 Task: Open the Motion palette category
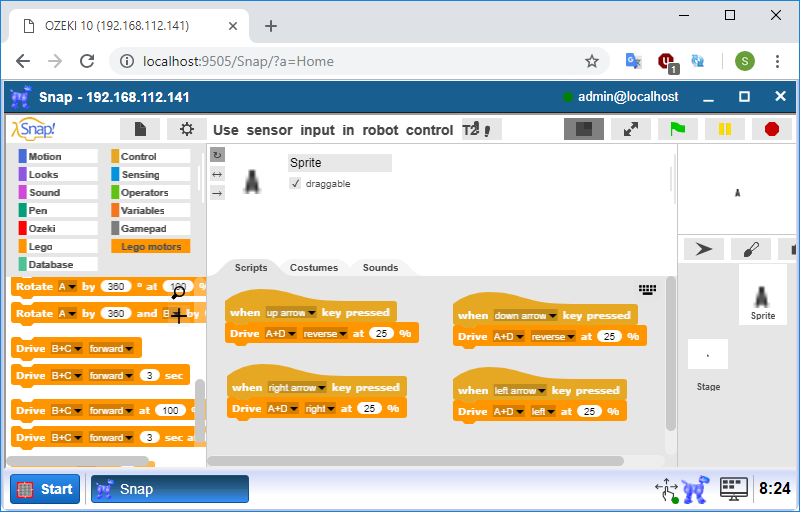click(x=58, y=157)
